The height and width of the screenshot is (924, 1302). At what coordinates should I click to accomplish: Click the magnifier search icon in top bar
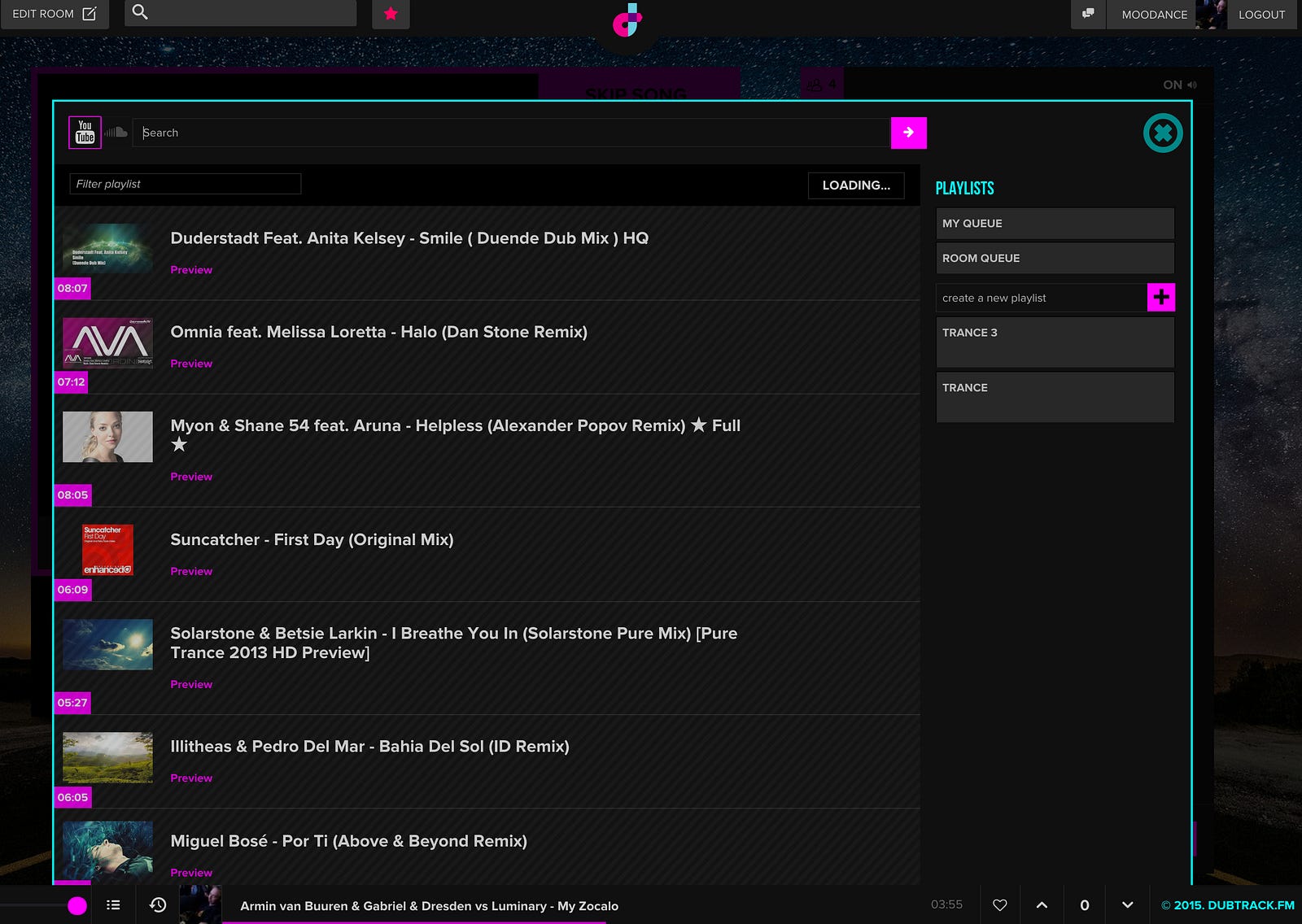[x=140, y=12]
